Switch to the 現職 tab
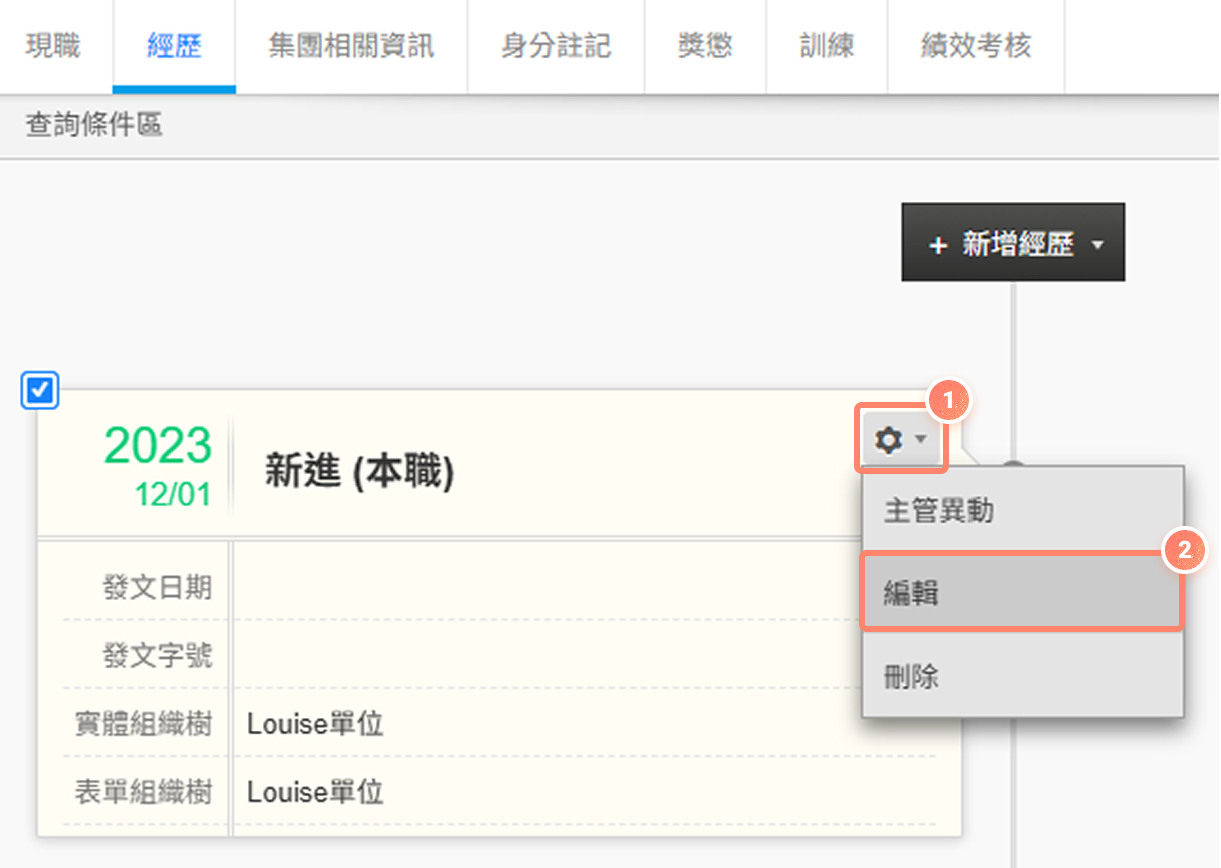 tap(54, 46)
